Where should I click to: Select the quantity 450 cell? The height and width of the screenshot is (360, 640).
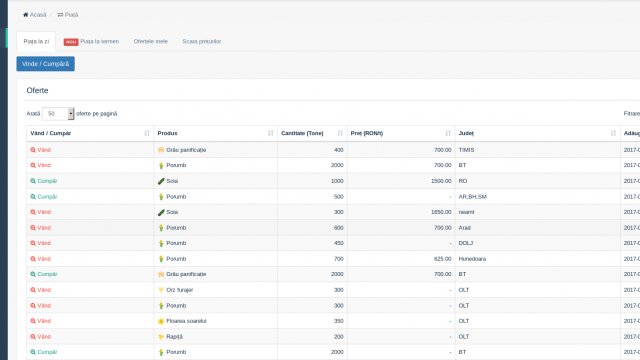(312, 243)
